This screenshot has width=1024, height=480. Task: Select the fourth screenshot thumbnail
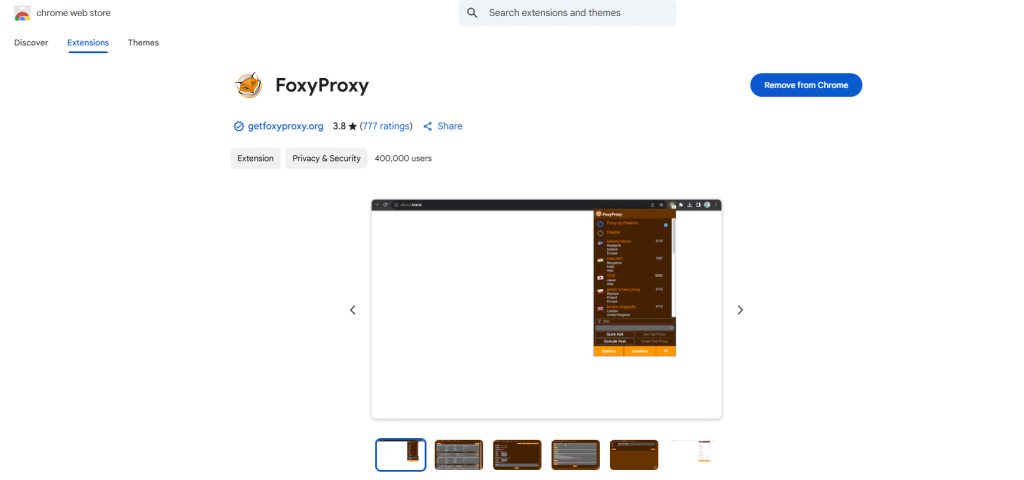[575, 455]
